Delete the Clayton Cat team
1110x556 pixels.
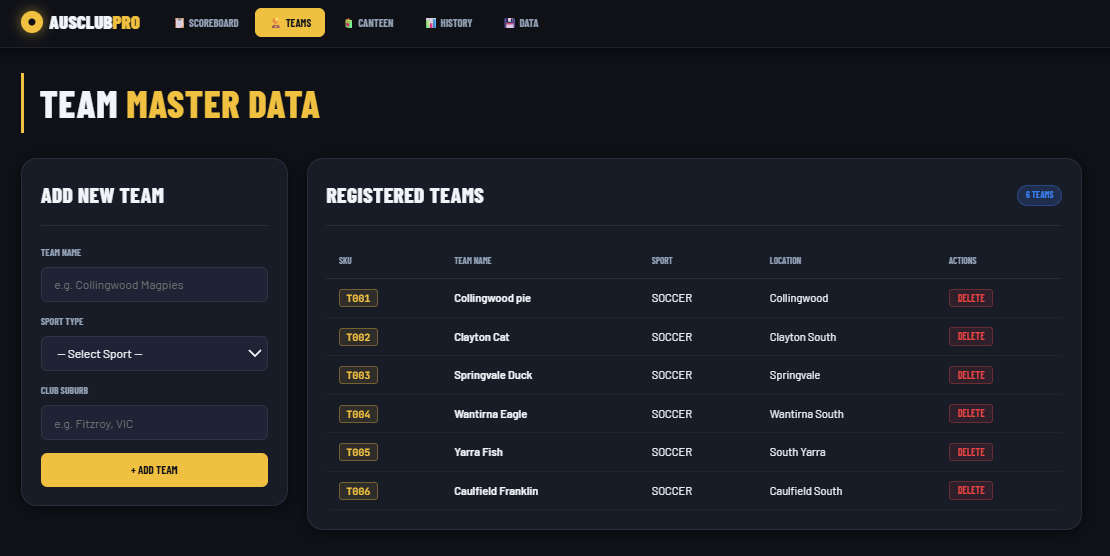click(971, 336)
